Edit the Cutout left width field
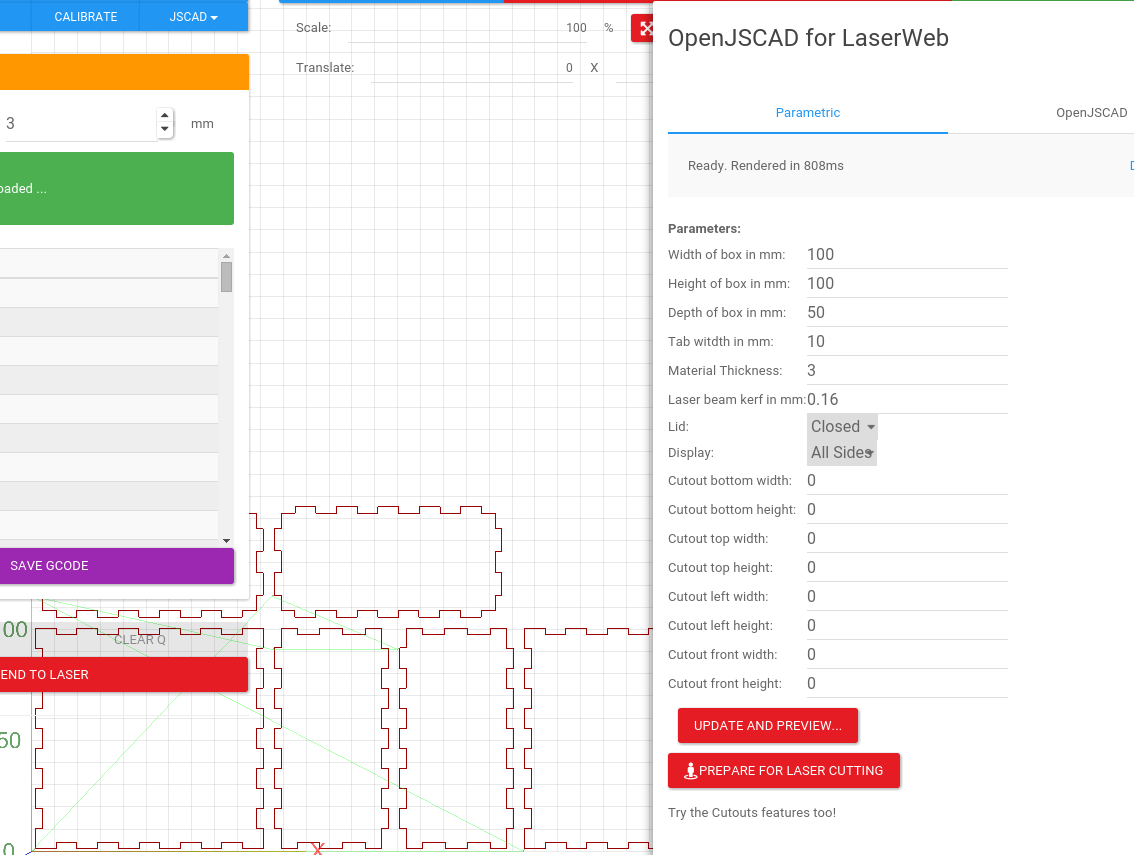 pos(907,597)
